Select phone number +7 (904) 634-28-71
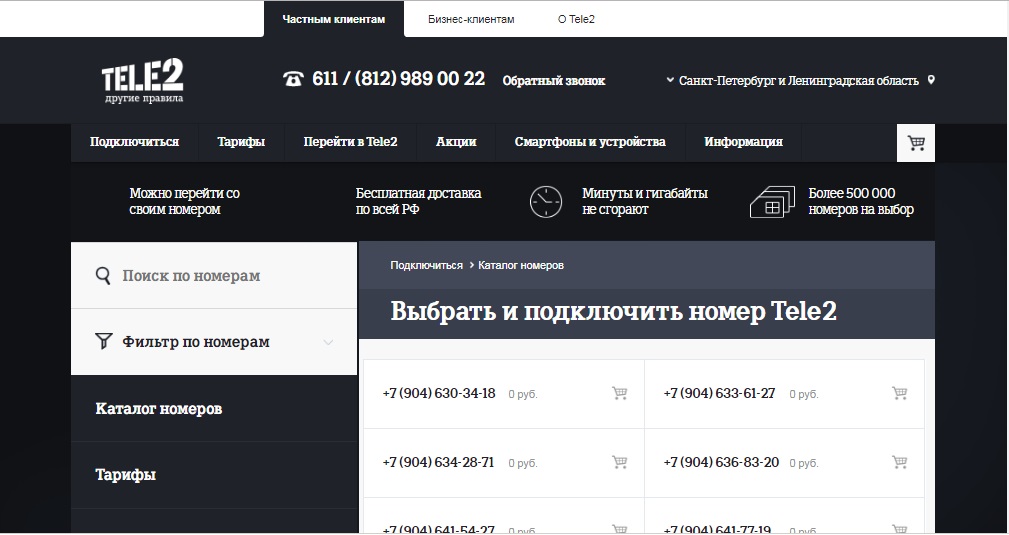Screen dimensions: 1009x535 438,462
